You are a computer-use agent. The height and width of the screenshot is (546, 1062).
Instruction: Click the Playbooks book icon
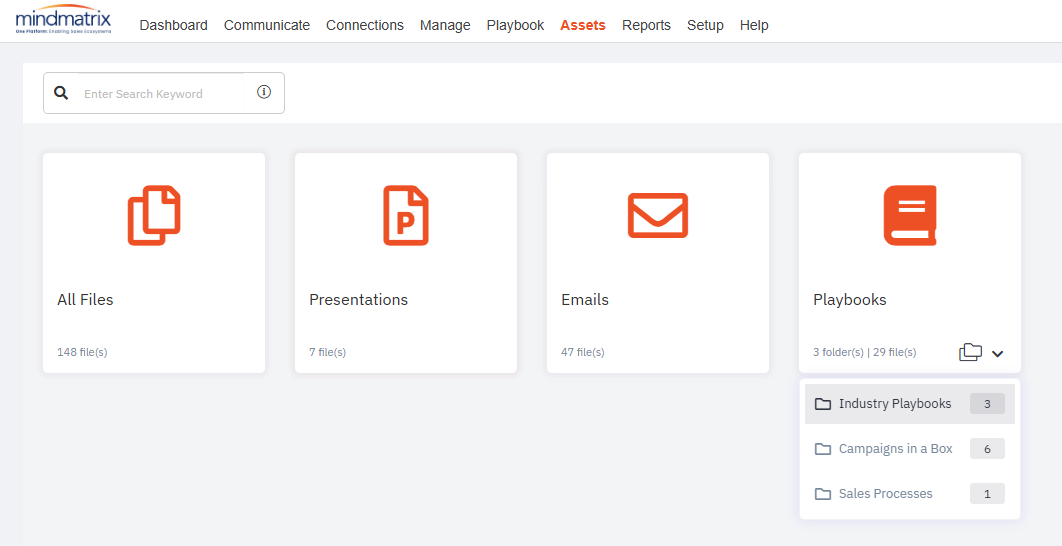pyautogui.click(x=910, y=215)
